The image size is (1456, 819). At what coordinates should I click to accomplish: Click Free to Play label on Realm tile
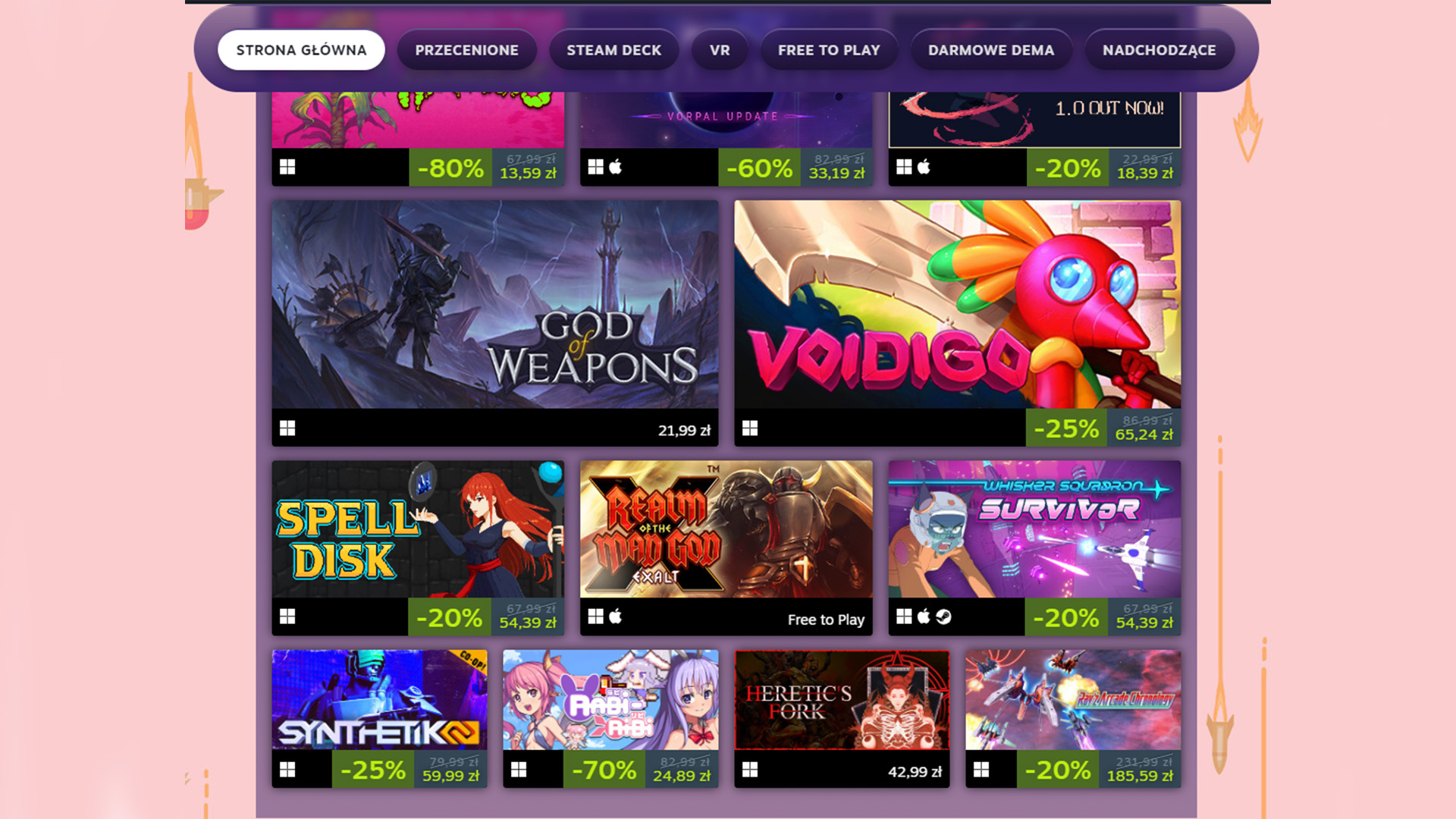826,620
